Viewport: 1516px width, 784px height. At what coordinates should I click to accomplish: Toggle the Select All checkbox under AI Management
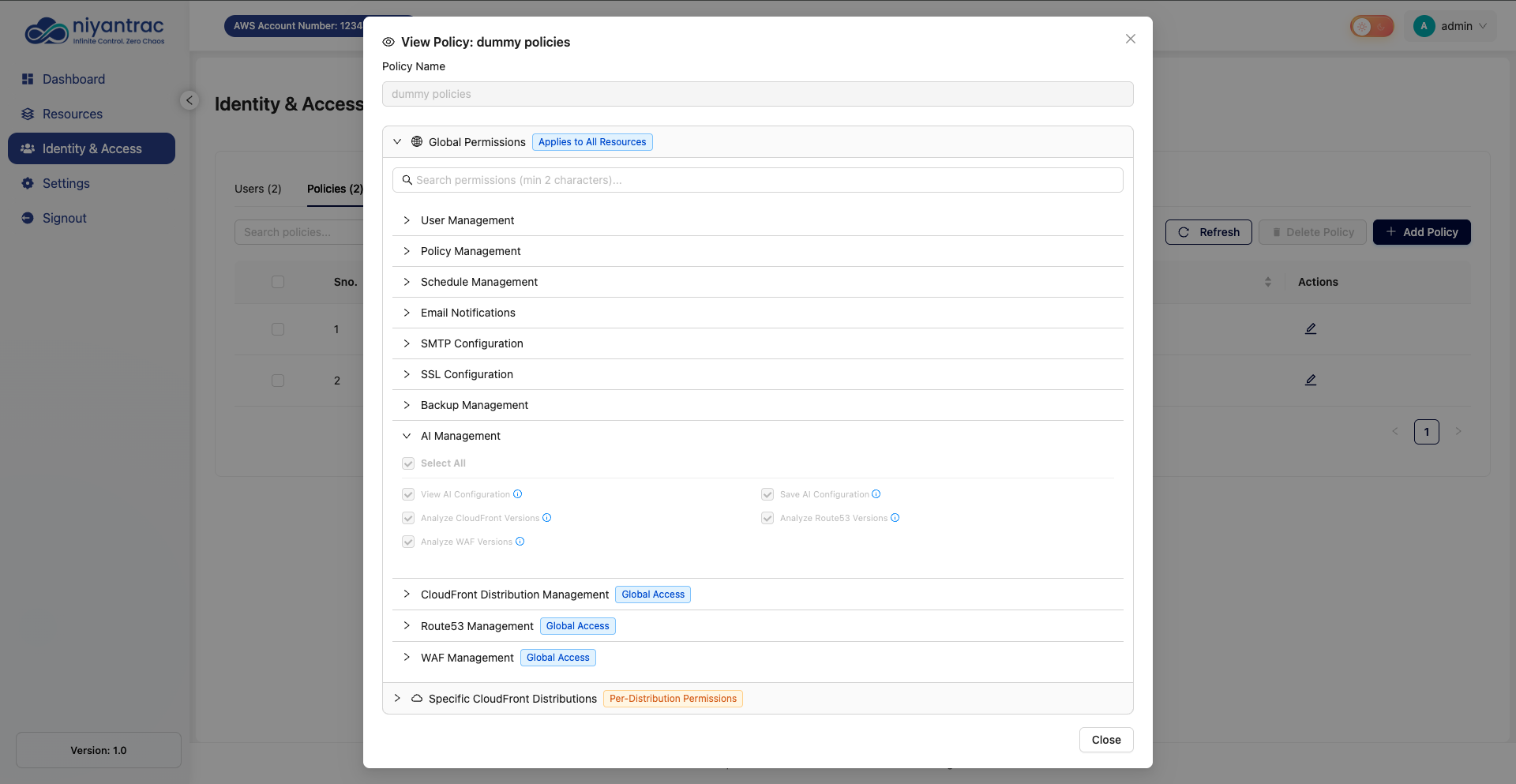(408, 463)
